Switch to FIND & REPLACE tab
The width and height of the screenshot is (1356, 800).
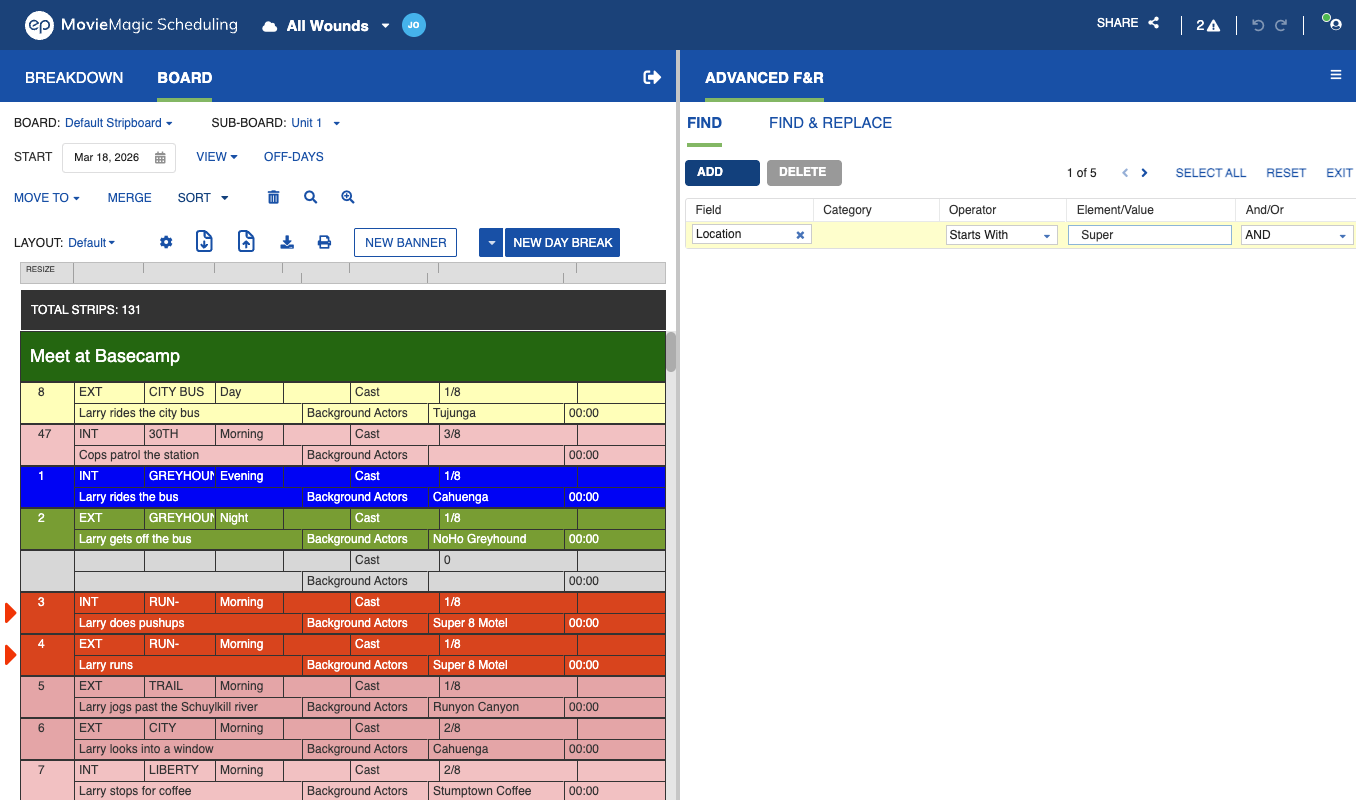click(830, 123)
